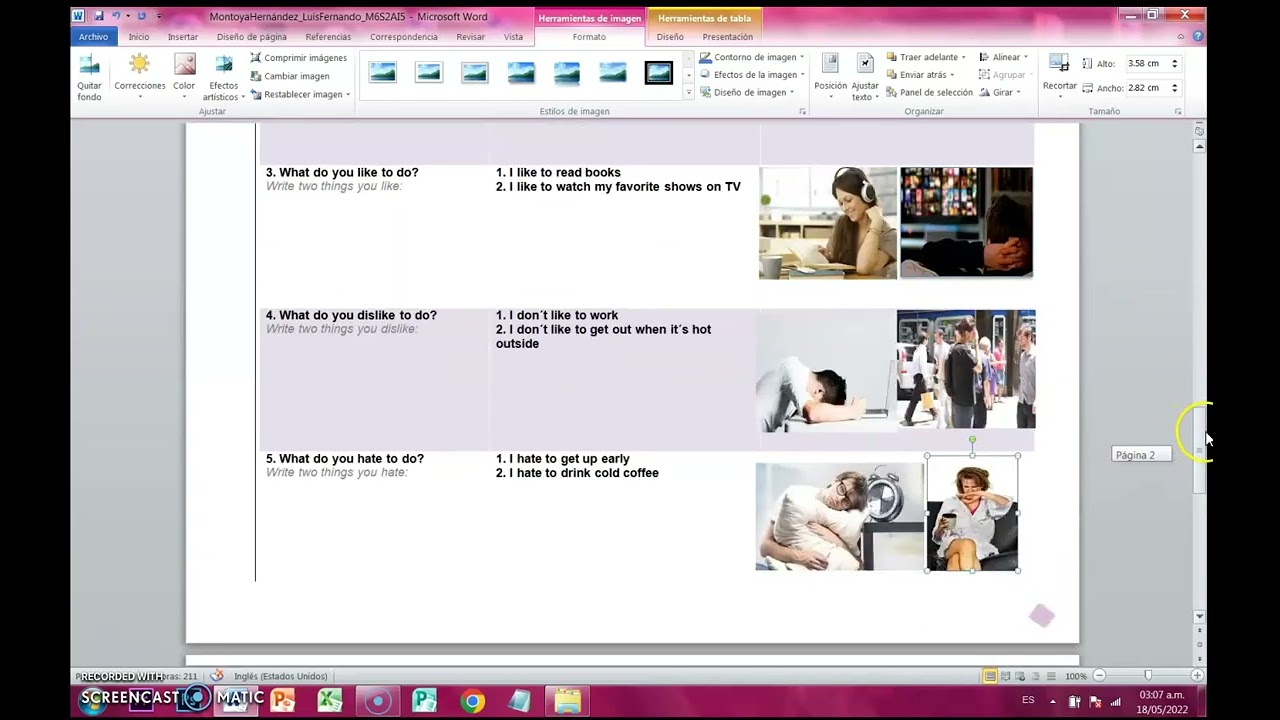Click the text "1. I hate to get up early"
The image size is (1280, 720).
tap(562, 459)
